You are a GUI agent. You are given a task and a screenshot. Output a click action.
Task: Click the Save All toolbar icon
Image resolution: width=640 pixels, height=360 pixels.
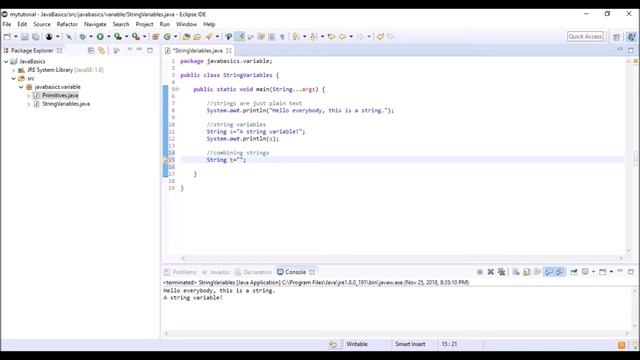(x=36, y=37)
